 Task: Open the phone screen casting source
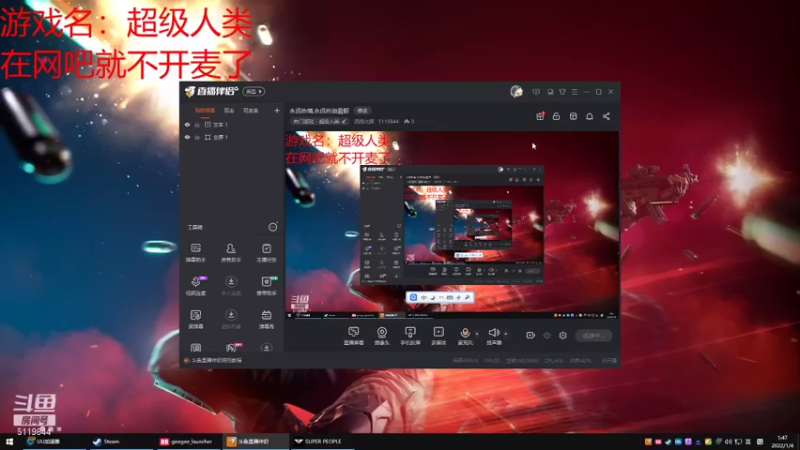point(410,335)
